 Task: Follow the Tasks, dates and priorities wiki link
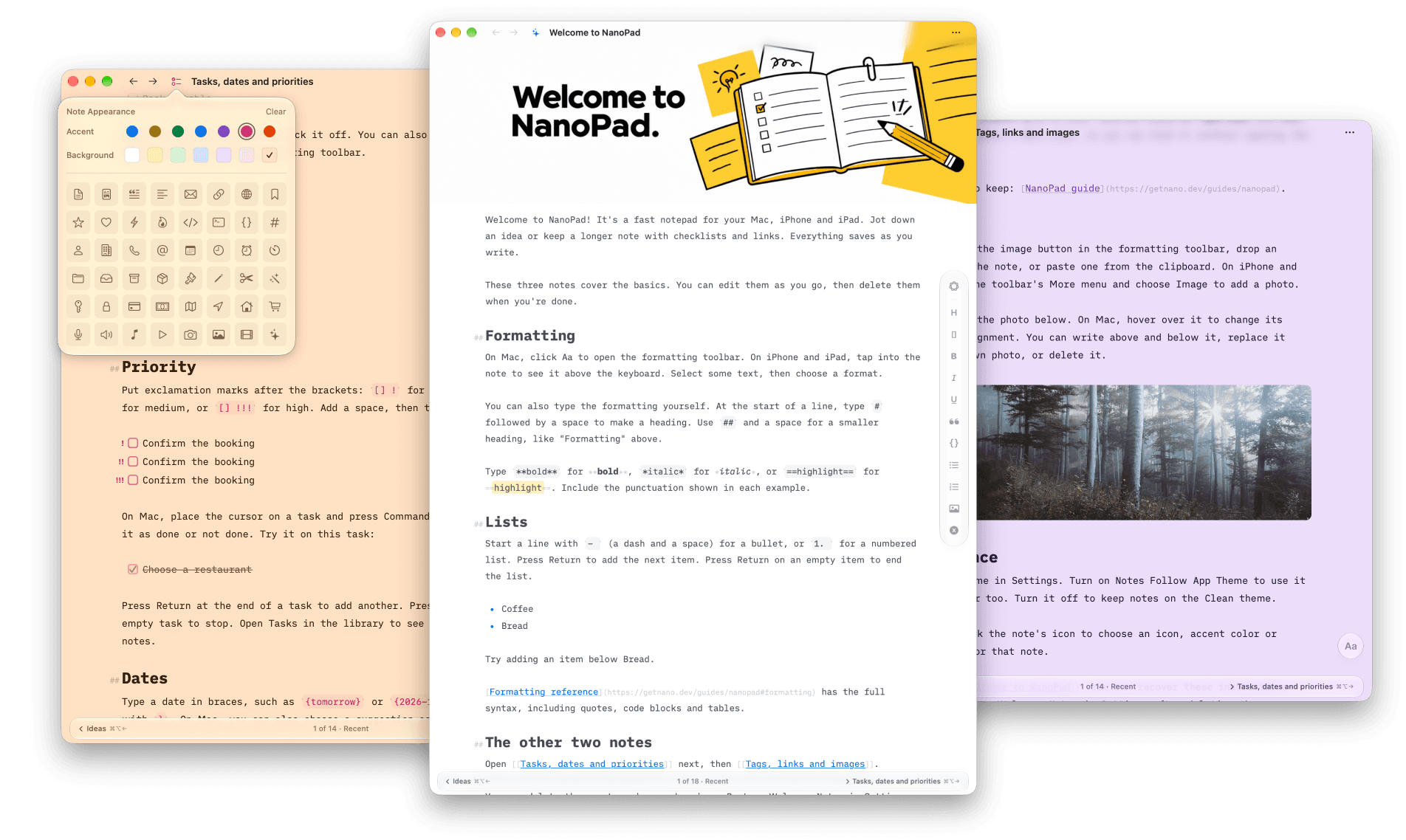pyautogui.click(x=591, y=764)
